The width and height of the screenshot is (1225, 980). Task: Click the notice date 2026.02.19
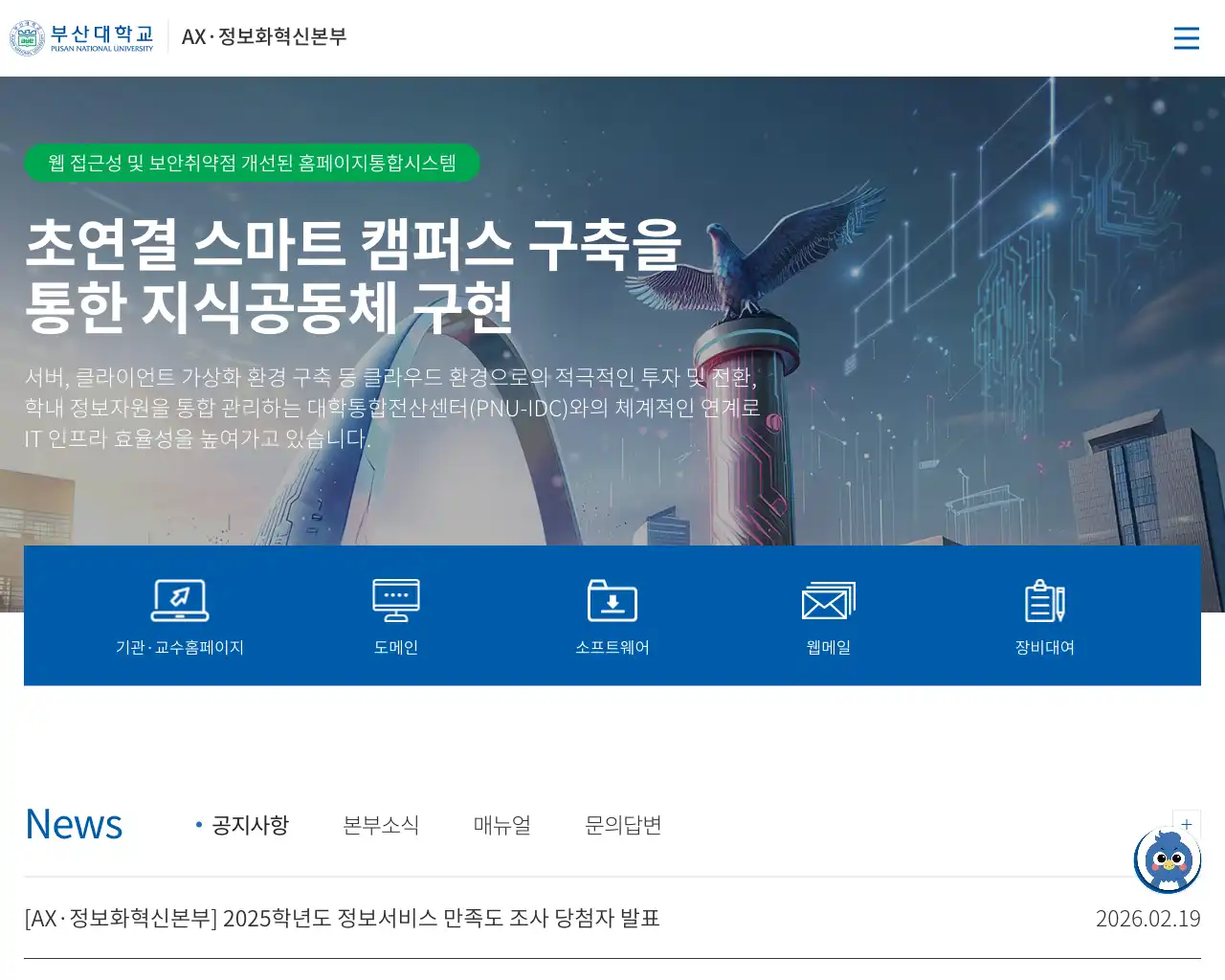(x=1147, y=918)
